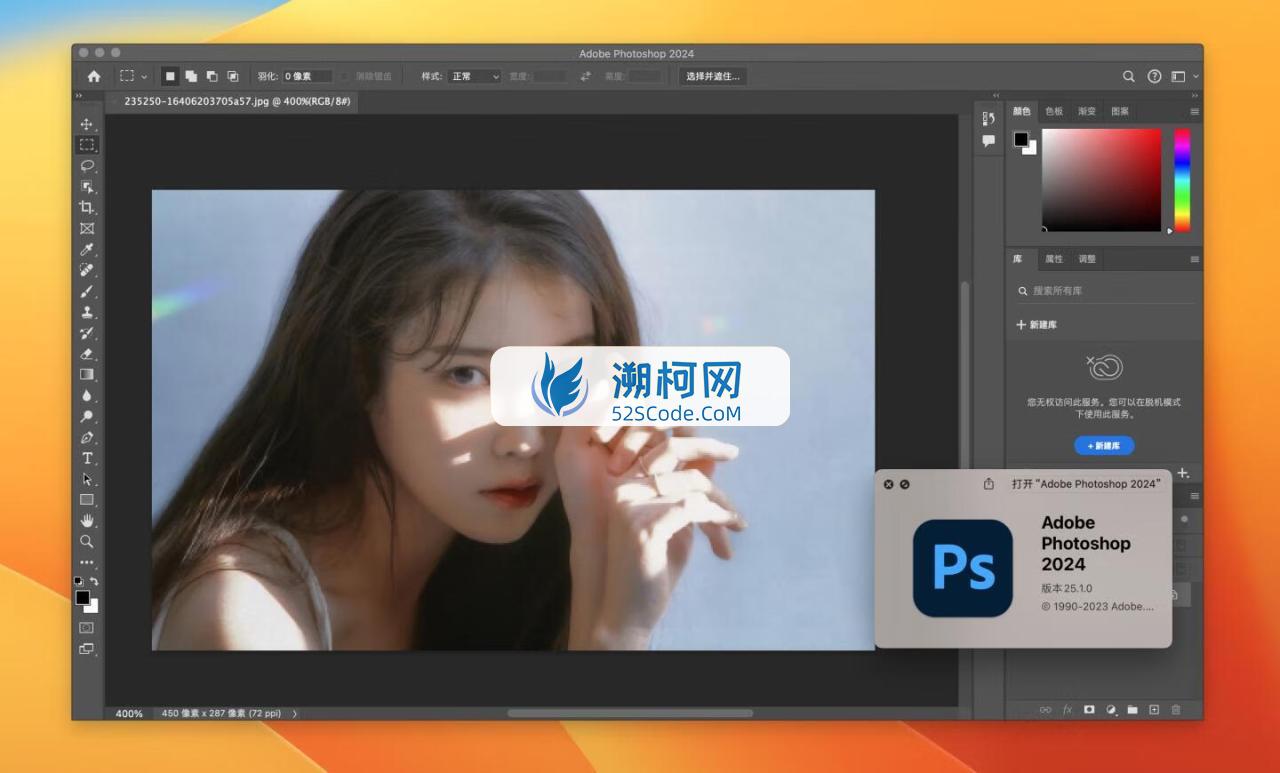Viewport: 1280px width, 773px height.
Task: Switch to the 渐变 tab
Action: [1087, 111]
